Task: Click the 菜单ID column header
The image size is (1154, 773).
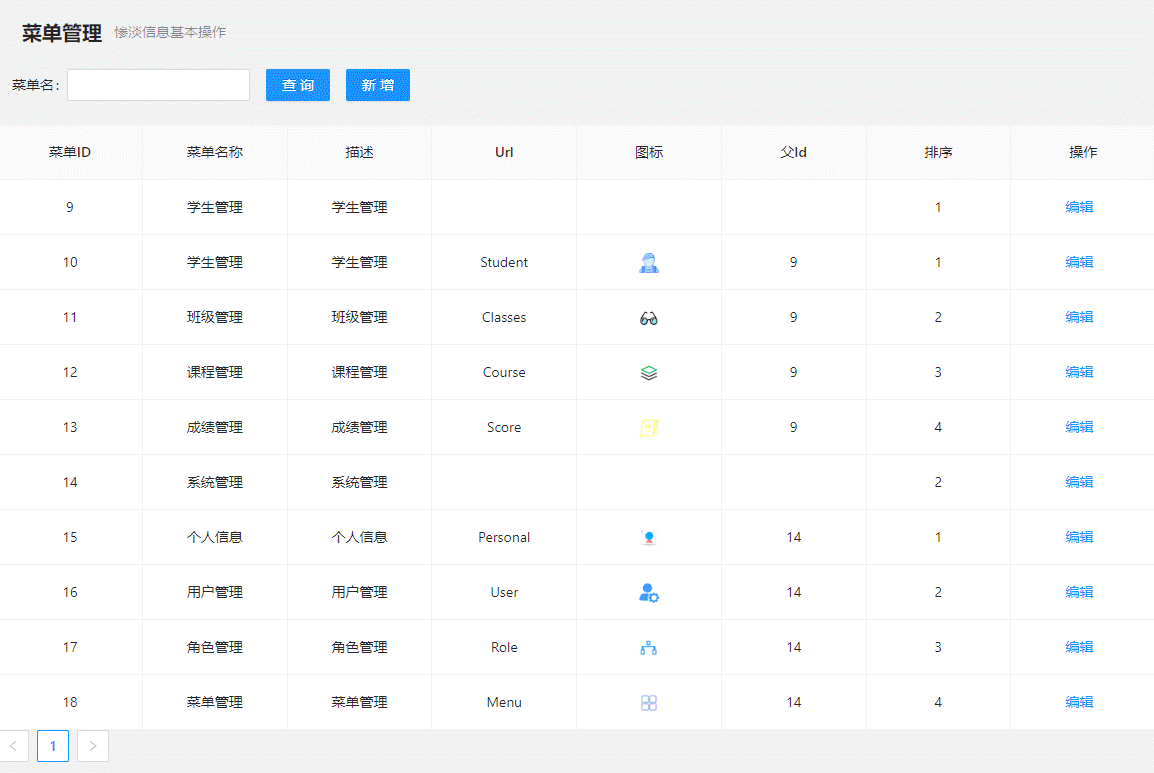Action: (x=70, y=152)
